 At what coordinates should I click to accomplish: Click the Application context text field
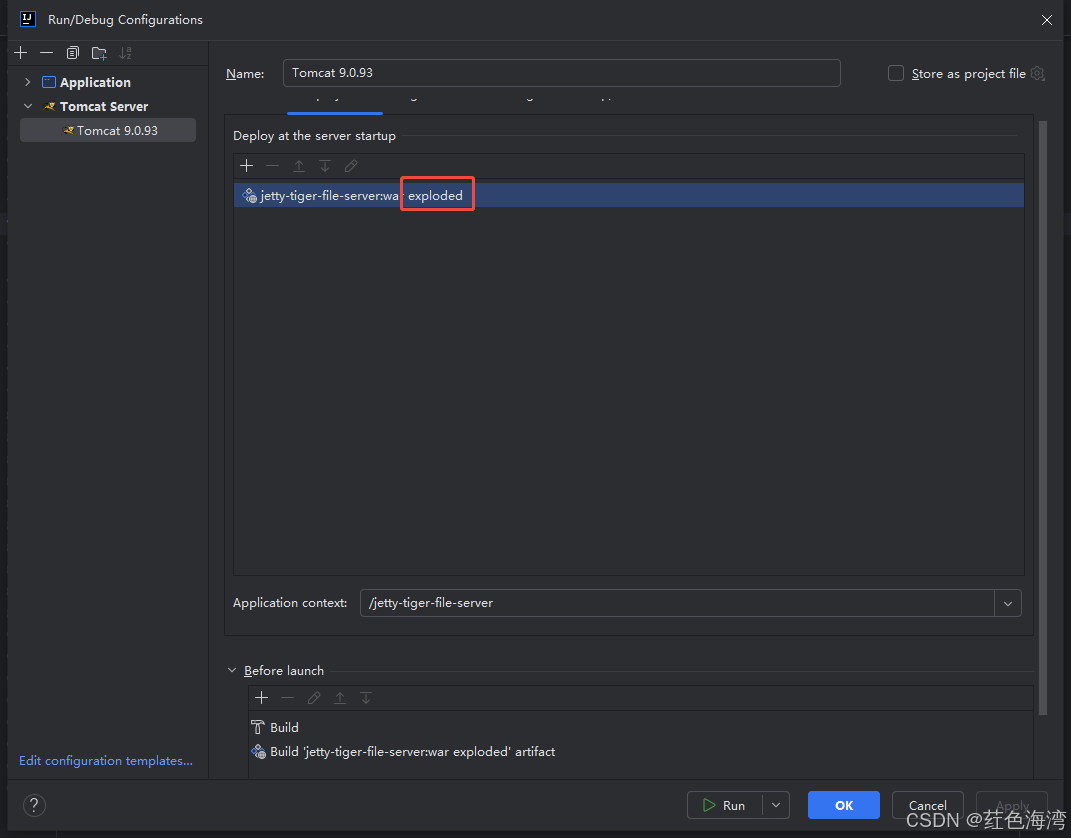click(677, 603)
